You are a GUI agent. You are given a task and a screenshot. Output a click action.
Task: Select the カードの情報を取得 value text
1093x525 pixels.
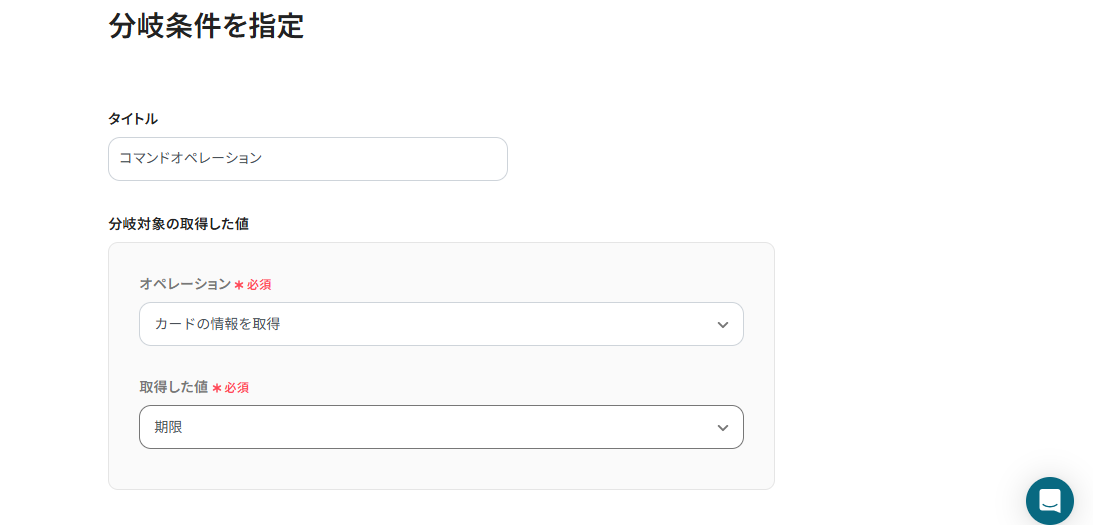point(217,324)
